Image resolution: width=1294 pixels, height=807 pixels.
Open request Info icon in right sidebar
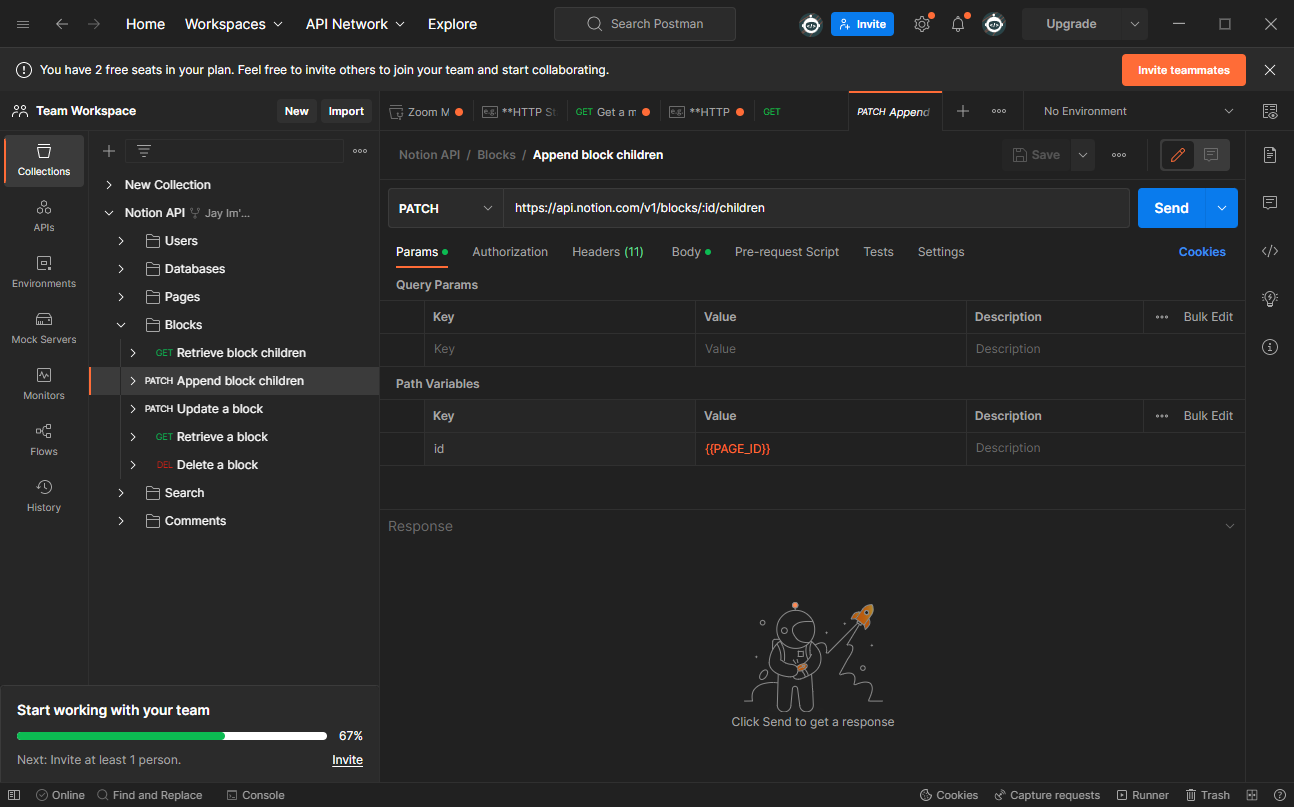(x=1270, y=347)
